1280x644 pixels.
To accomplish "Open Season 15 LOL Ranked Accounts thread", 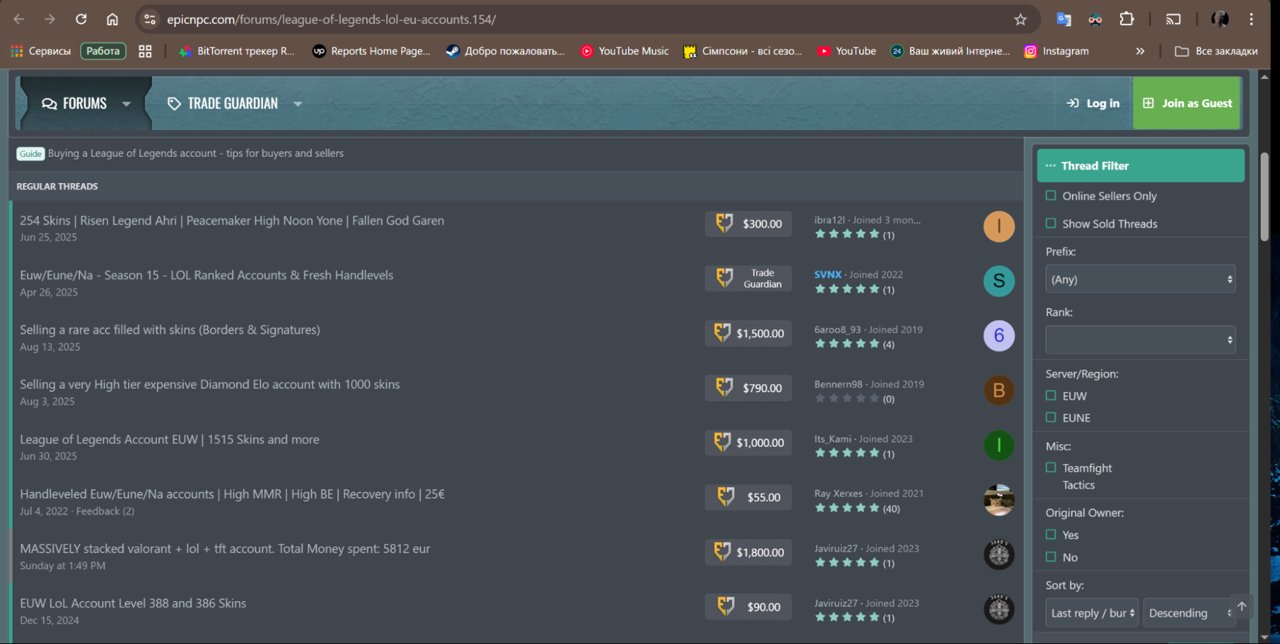I will [207, 275].
